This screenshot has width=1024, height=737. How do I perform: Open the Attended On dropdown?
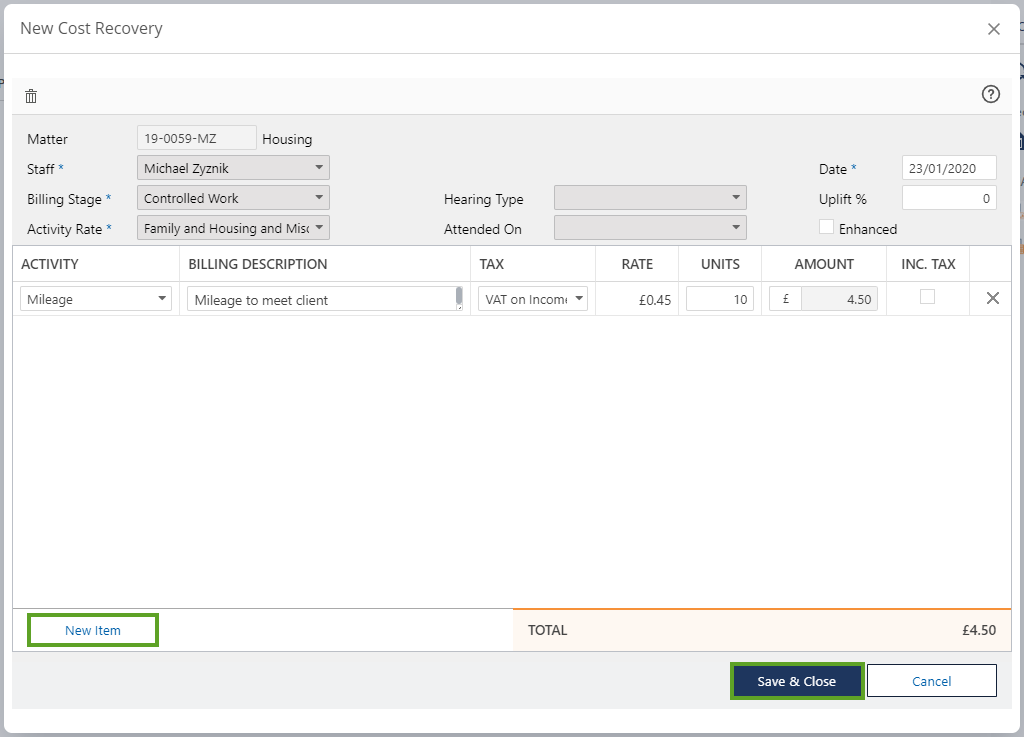(649, 228)
